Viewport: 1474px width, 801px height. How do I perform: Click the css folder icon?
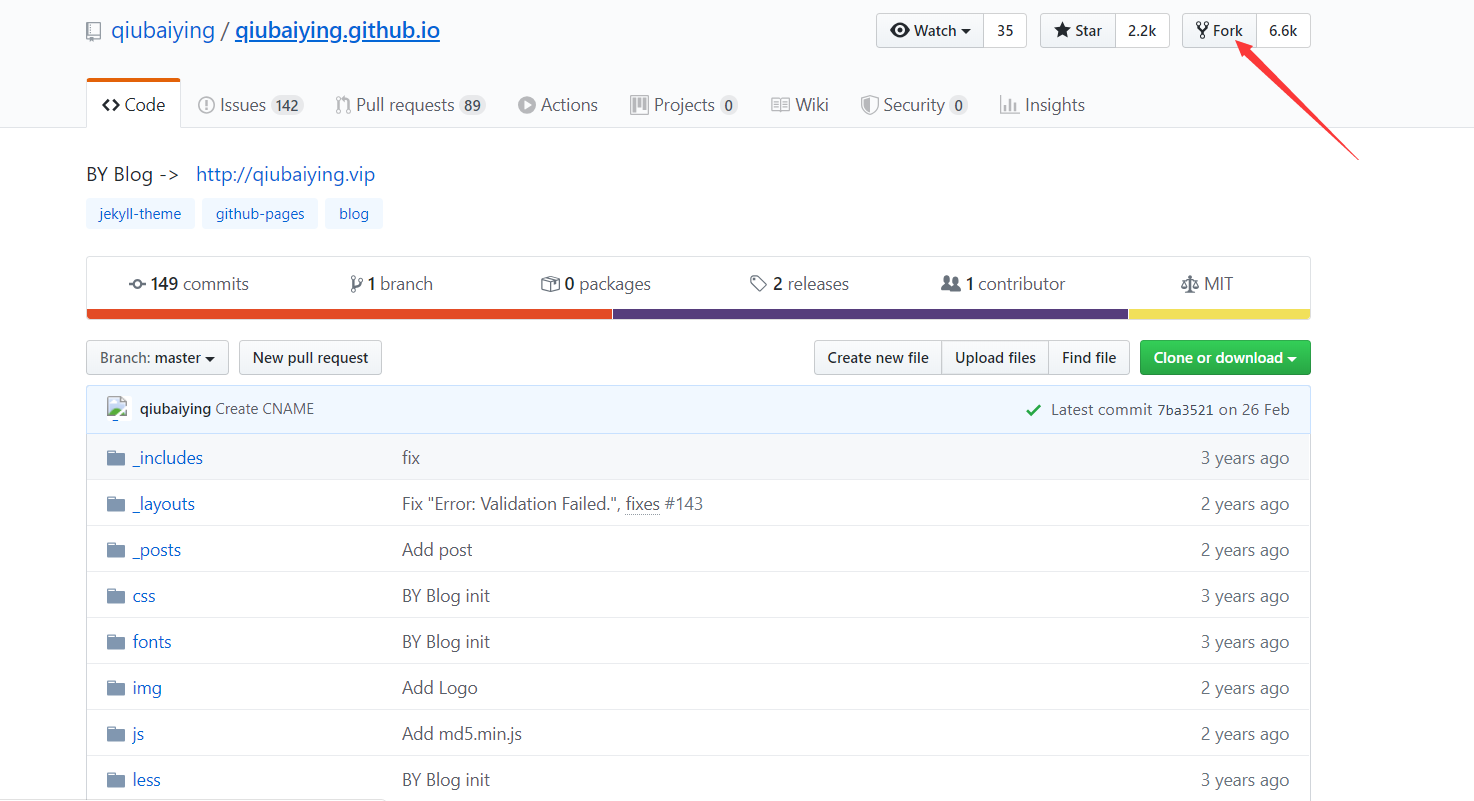116,596
